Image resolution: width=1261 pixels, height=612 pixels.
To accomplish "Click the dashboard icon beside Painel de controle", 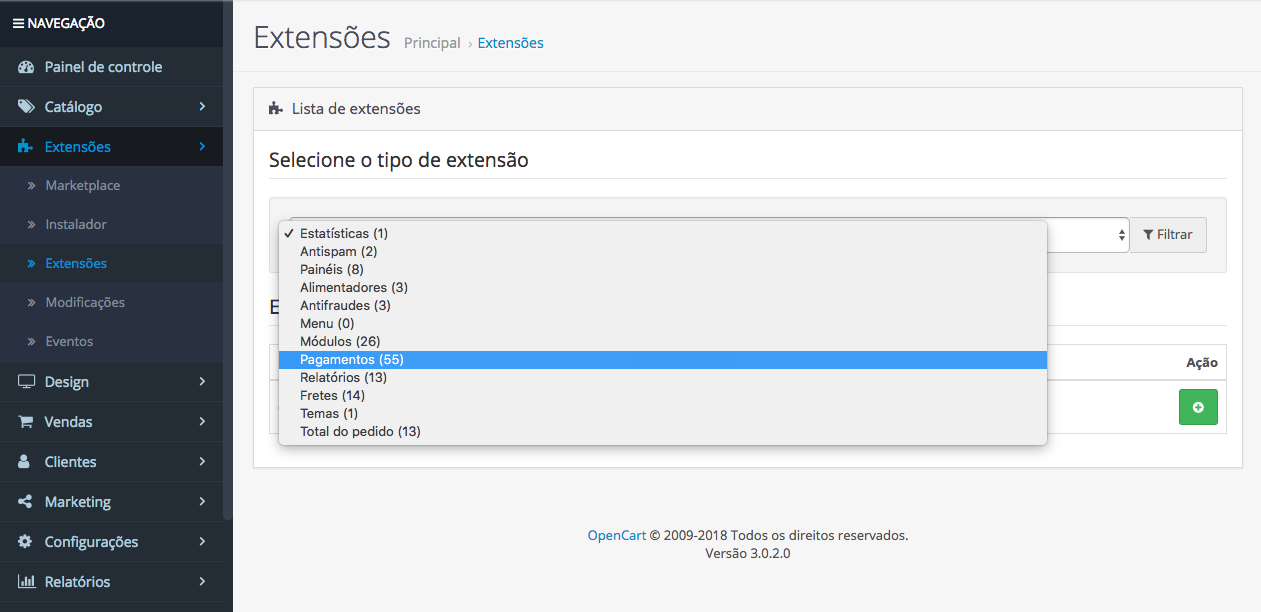I will tap(26, 67).
